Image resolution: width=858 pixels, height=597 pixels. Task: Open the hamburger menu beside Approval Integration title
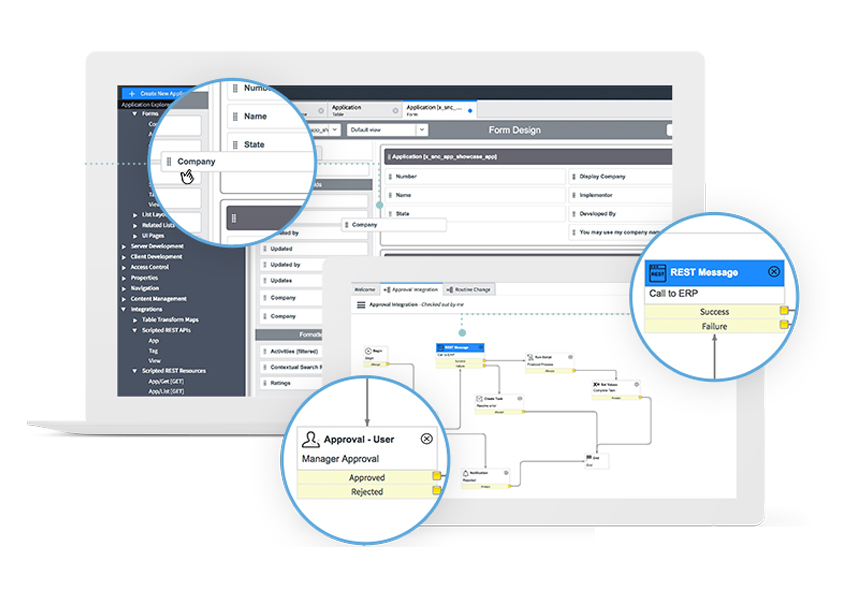click(x=361, y=305)
